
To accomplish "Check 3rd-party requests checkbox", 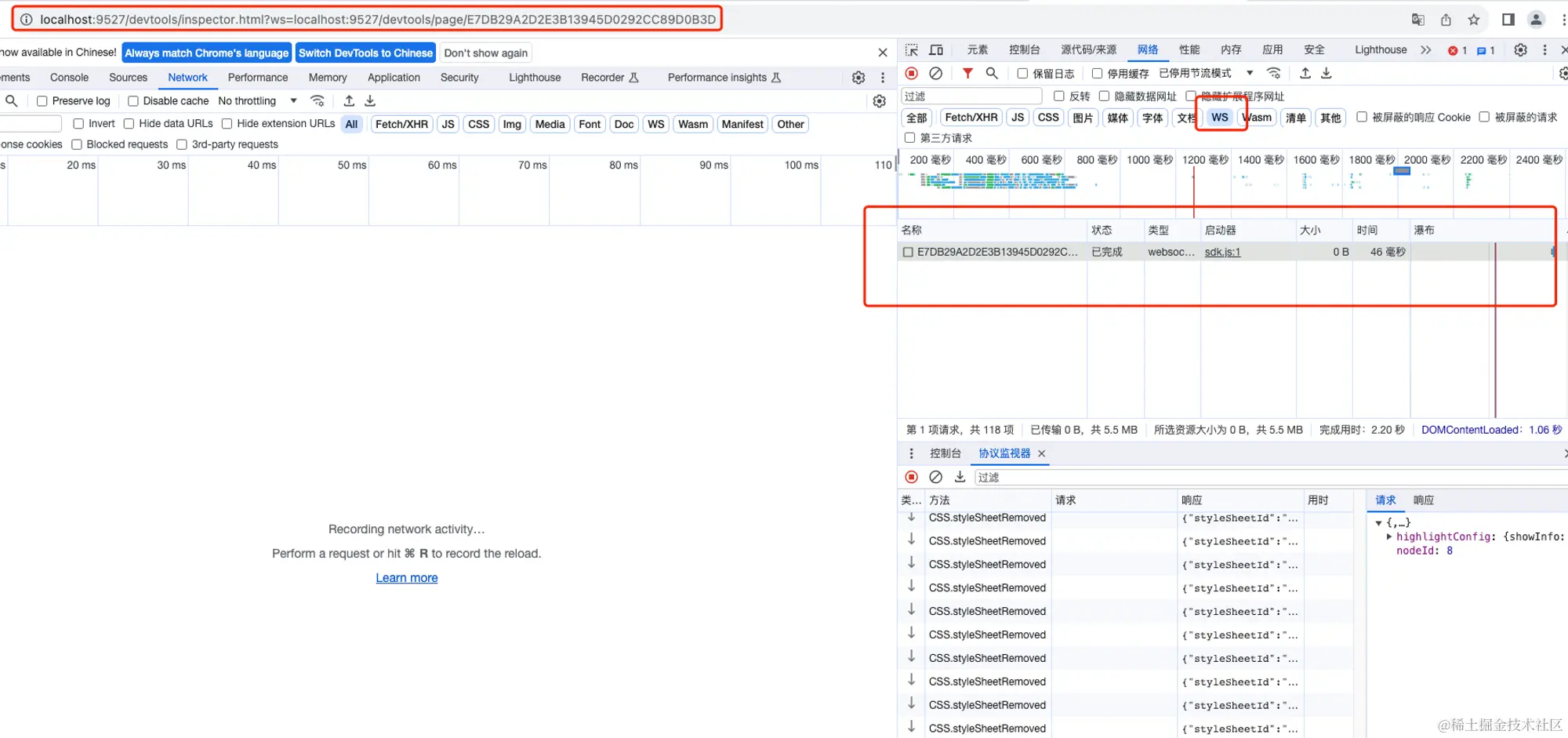I will (182, 144).
